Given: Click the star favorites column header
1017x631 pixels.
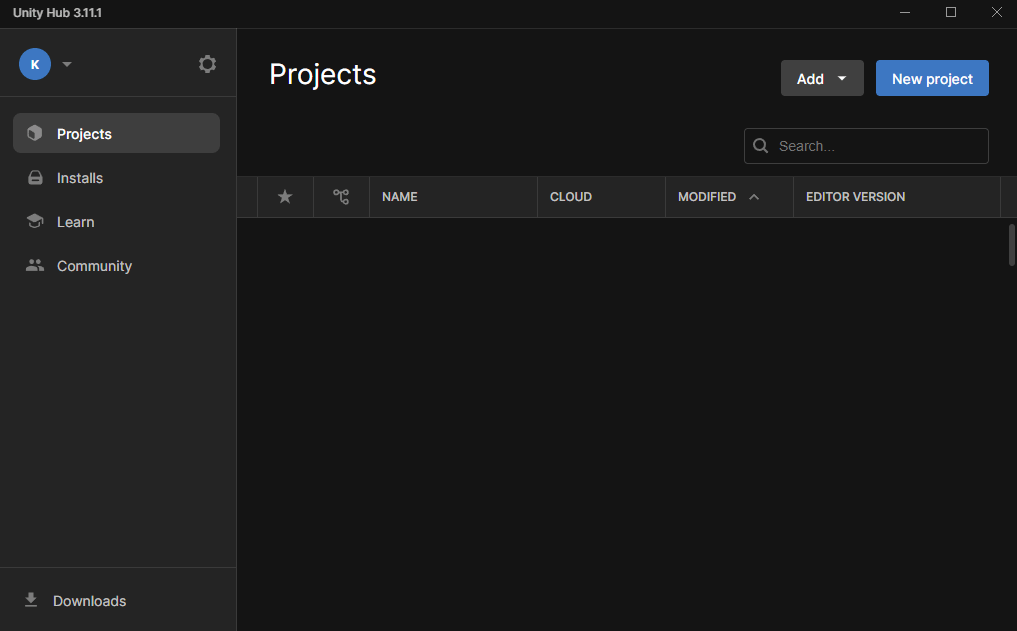Looking at the screenshot, I should point(285,197).
